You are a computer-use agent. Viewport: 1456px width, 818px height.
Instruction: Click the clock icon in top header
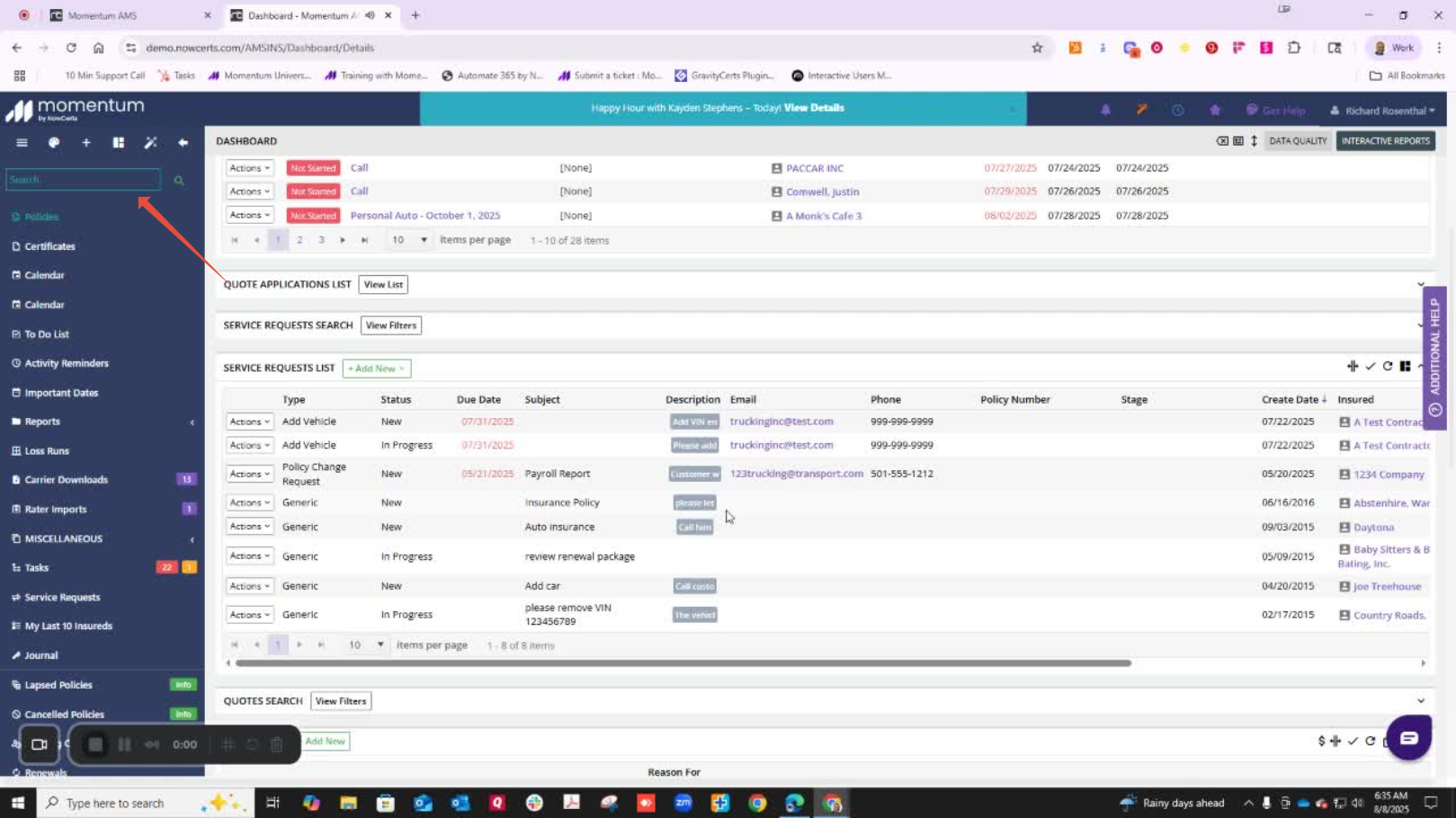tap(1177, 110)
